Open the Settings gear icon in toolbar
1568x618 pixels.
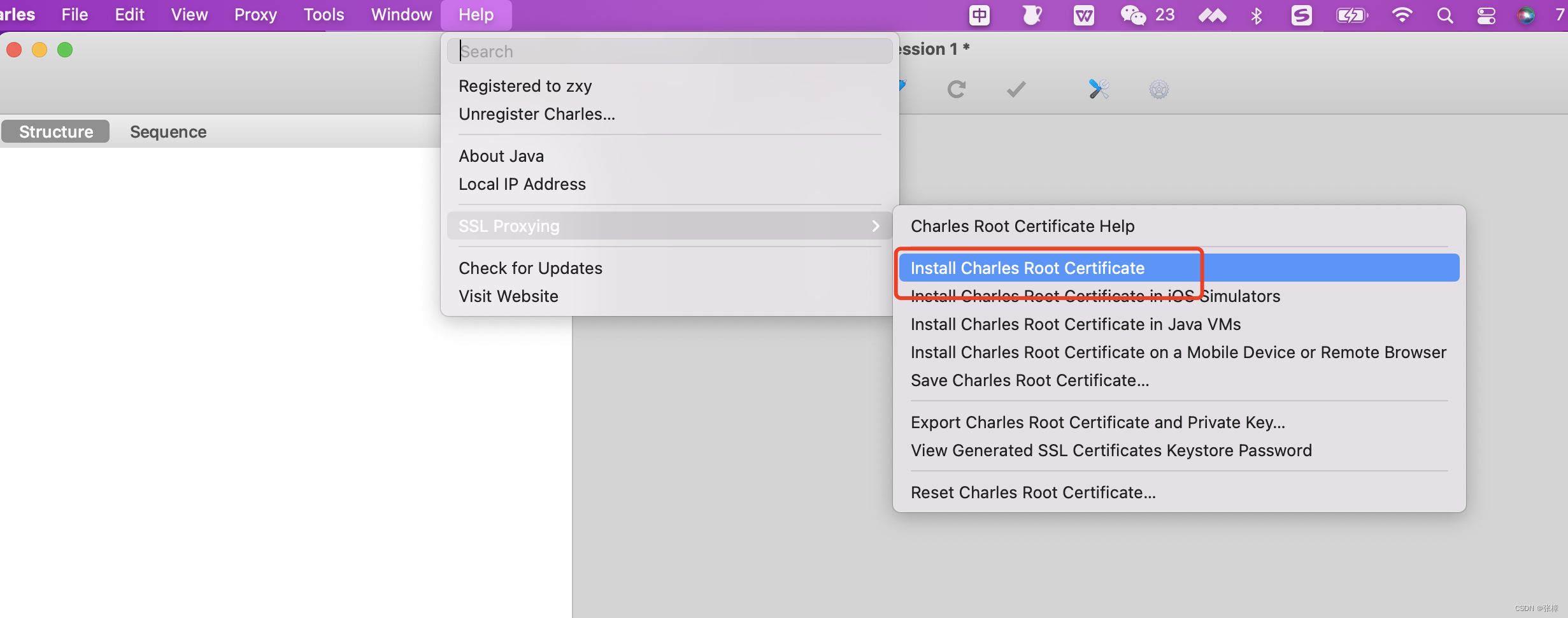[1159, 89]
